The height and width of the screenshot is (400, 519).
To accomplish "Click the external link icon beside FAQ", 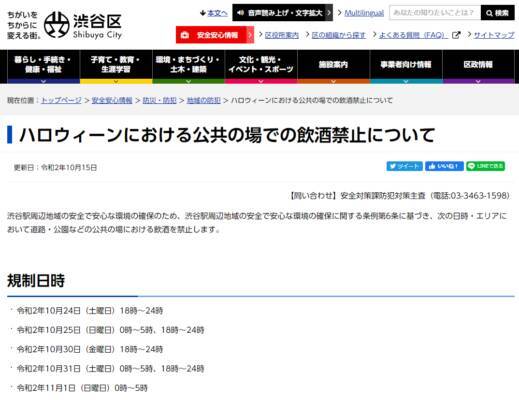I will point(456,35).
